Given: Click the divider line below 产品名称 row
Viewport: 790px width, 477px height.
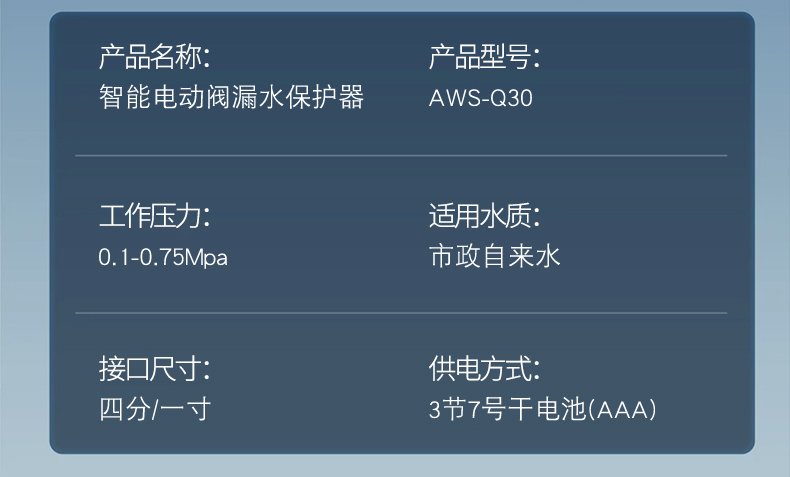Looking at the screenshot, I should 401,156.
